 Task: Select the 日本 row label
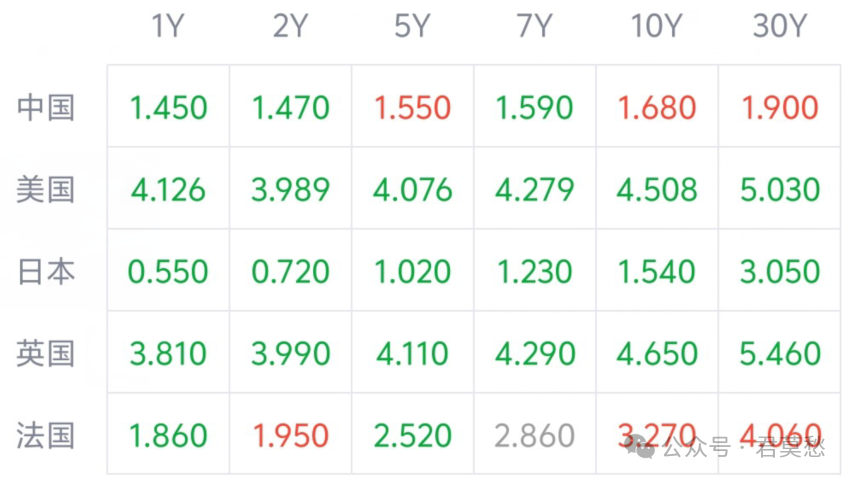pos(46,271)
